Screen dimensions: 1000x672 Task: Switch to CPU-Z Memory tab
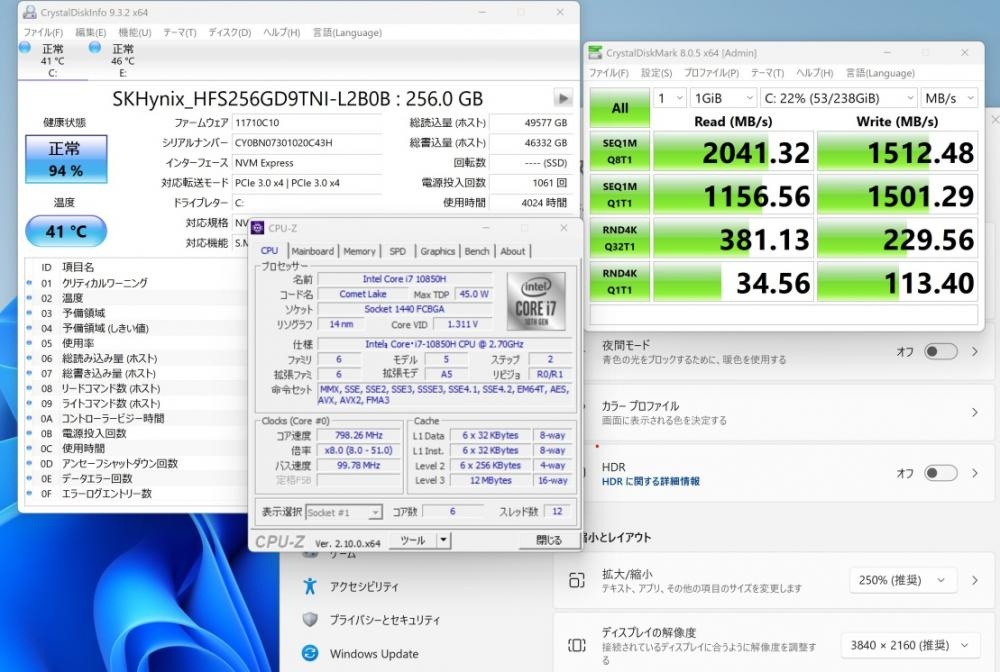360,251
